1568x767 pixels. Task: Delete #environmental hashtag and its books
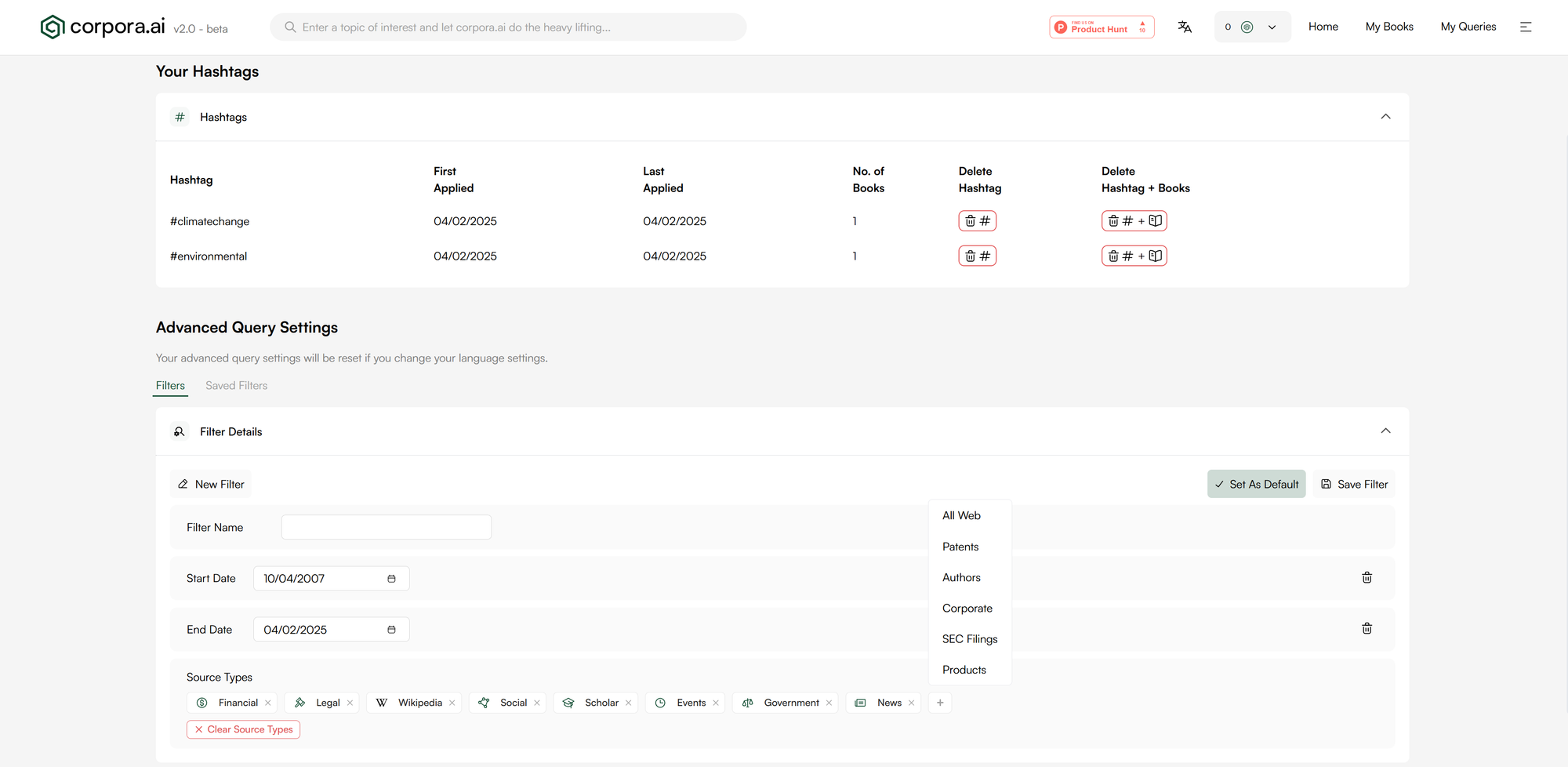pyautogui.click(x=1134, y=256)
